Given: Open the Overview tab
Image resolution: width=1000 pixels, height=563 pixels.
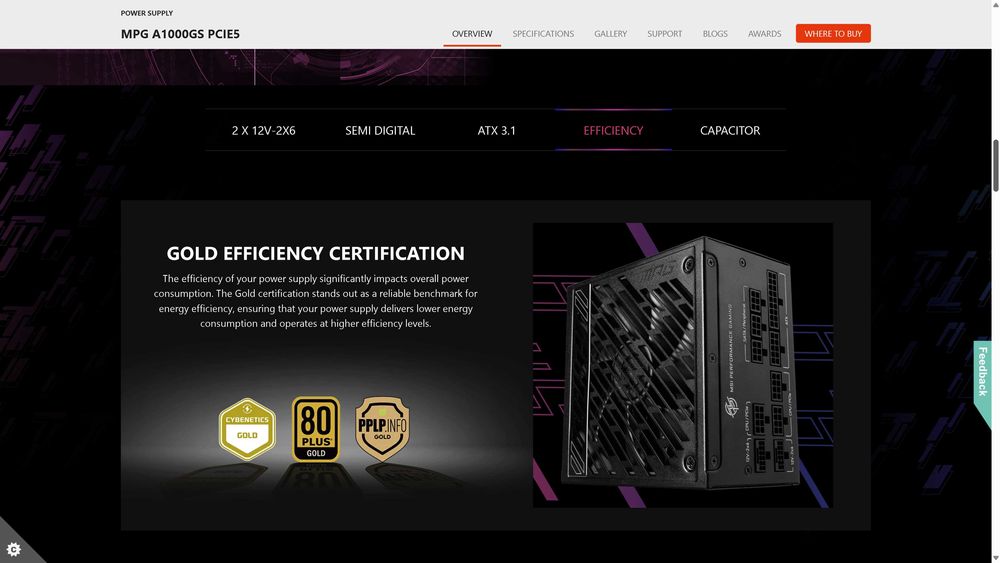Looking at the screenshot, I should [472, 34].
